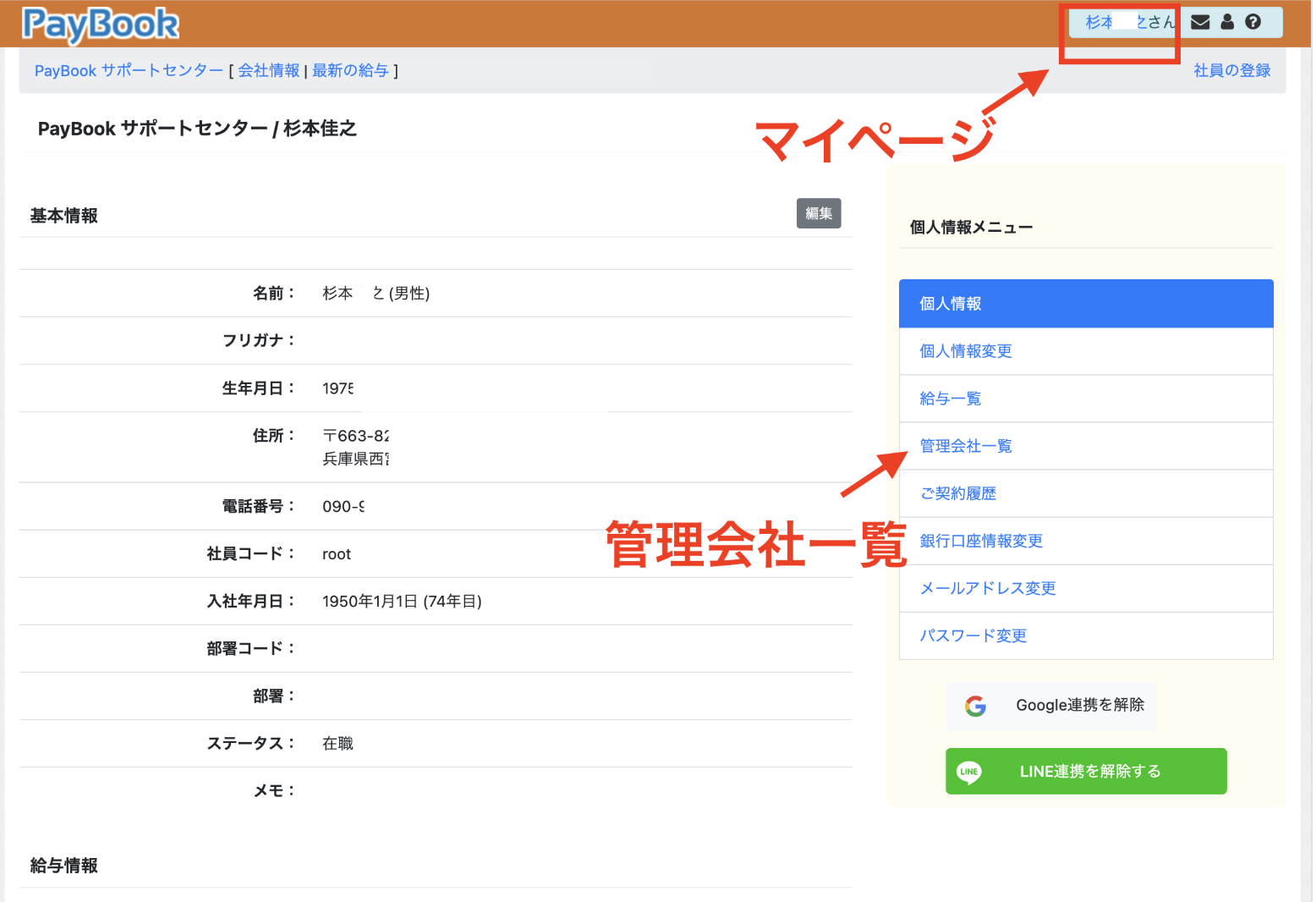Click the ステータス value 在職
1316x902 pixels.
click(x=337, y=744)
